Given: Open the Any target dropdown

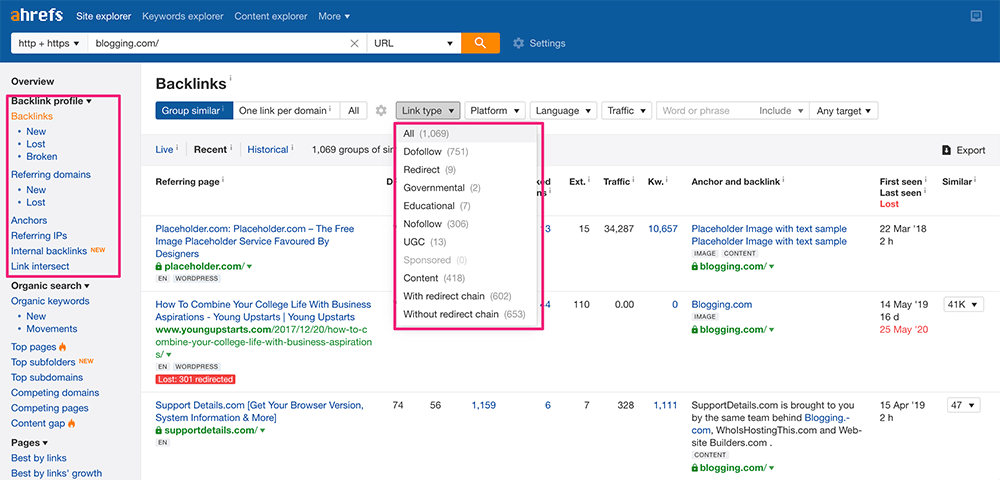Looking at the screenshot, I should 844,111.
